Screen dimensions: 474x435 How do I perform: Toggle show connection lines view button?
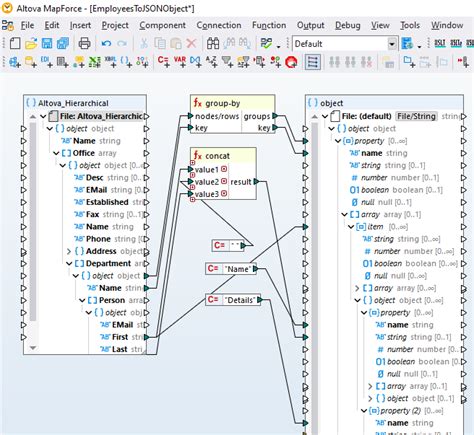pos(313,62)
